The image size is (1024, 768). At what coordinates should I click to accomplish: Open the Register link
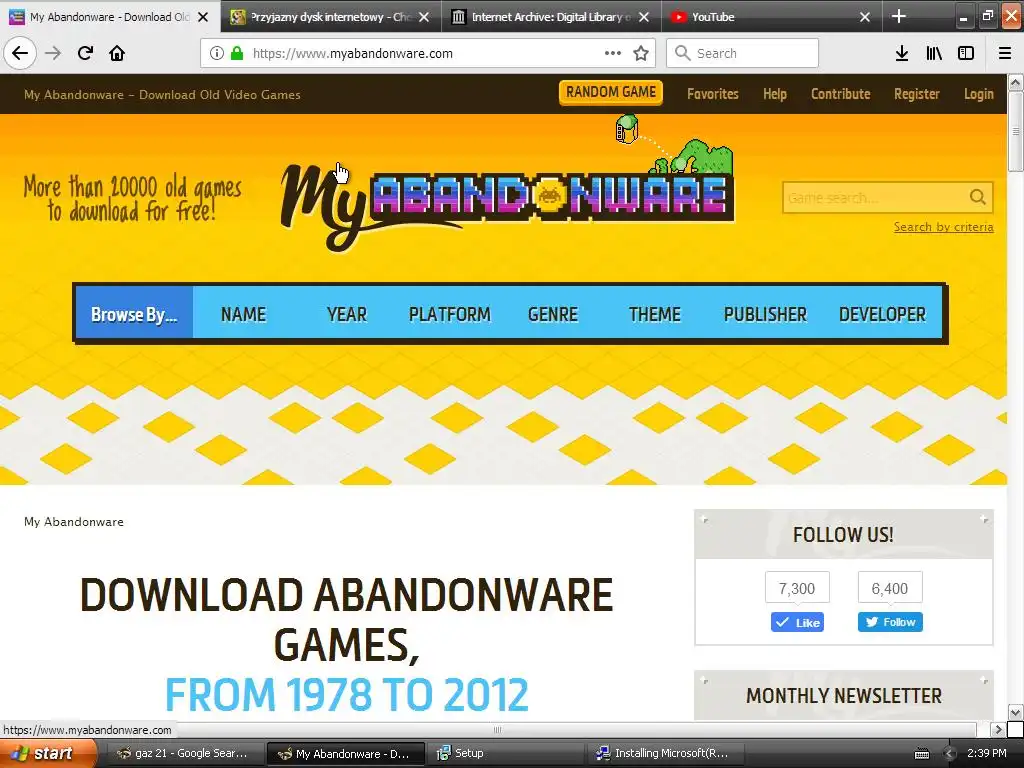pyautogui.click(x=917, y=94)
